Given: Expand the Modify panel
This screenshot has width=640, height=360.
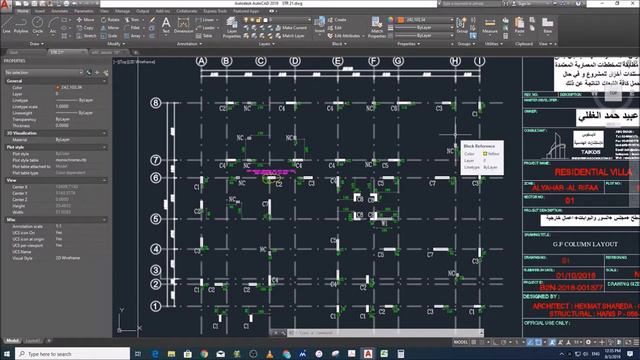Looking at the screenshot, I should click(116, 44).
